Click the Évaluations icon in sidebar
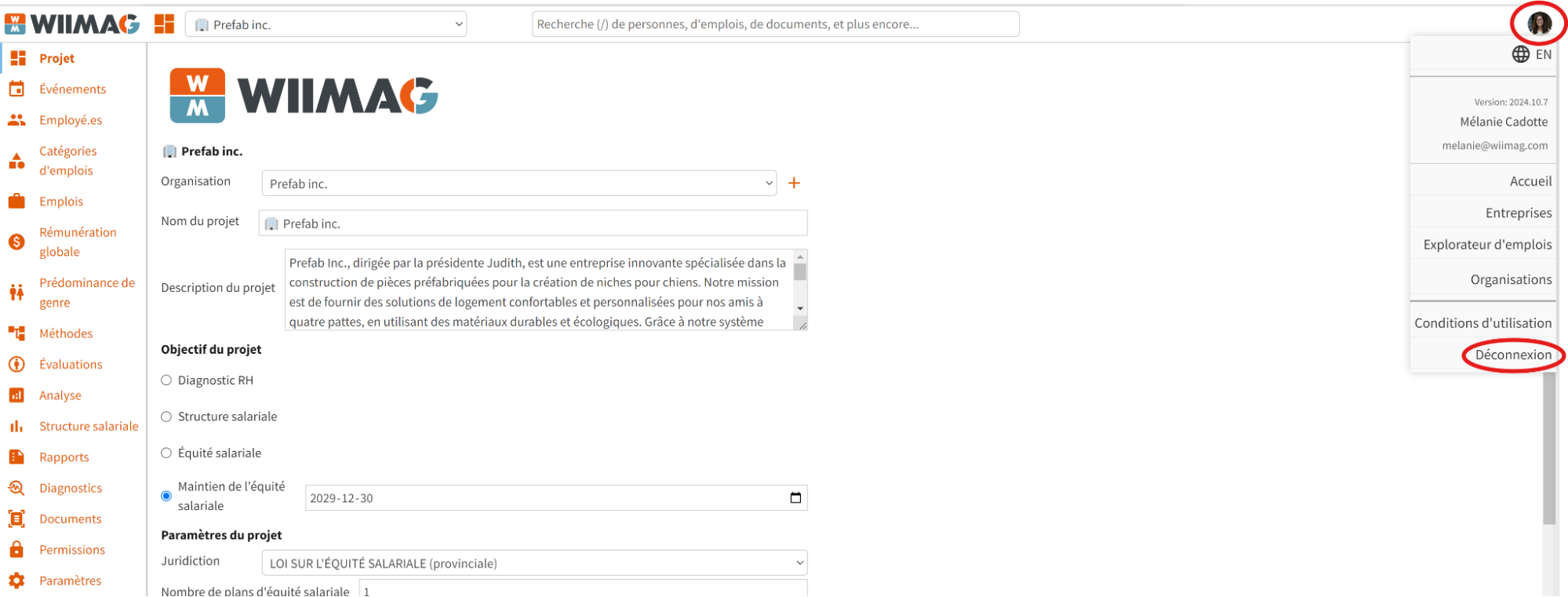The width and height of the screenshot is (1568, 597). [x=16, y=364]
